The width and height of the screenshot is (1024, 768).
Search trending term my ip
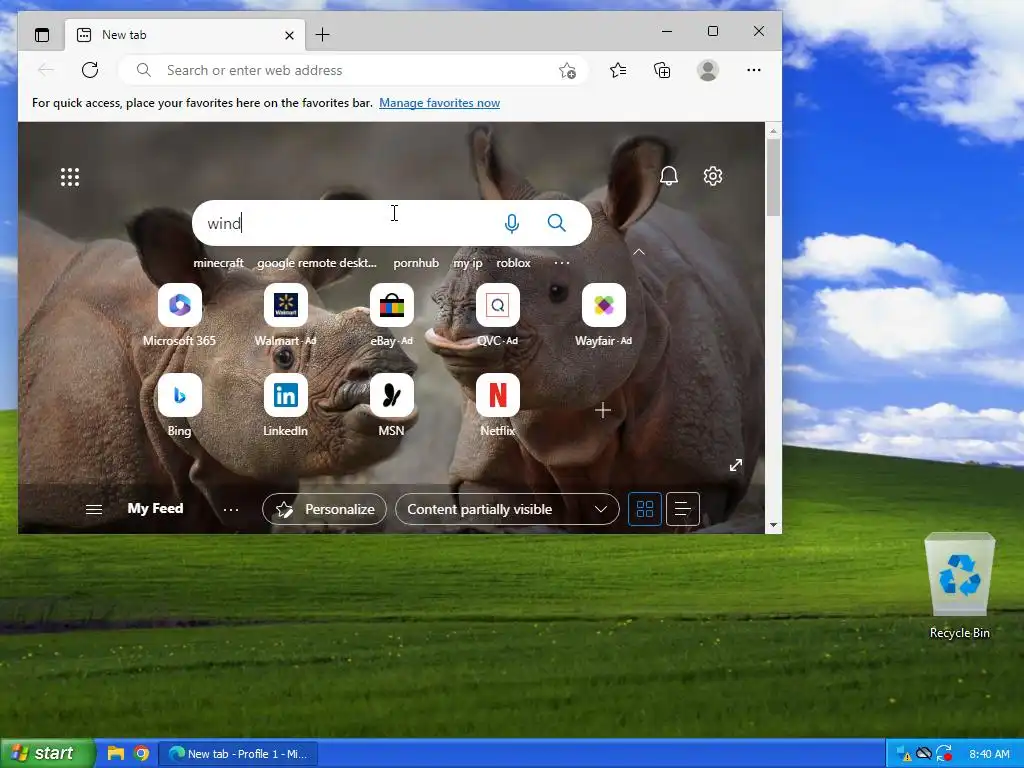pos(468,263)
